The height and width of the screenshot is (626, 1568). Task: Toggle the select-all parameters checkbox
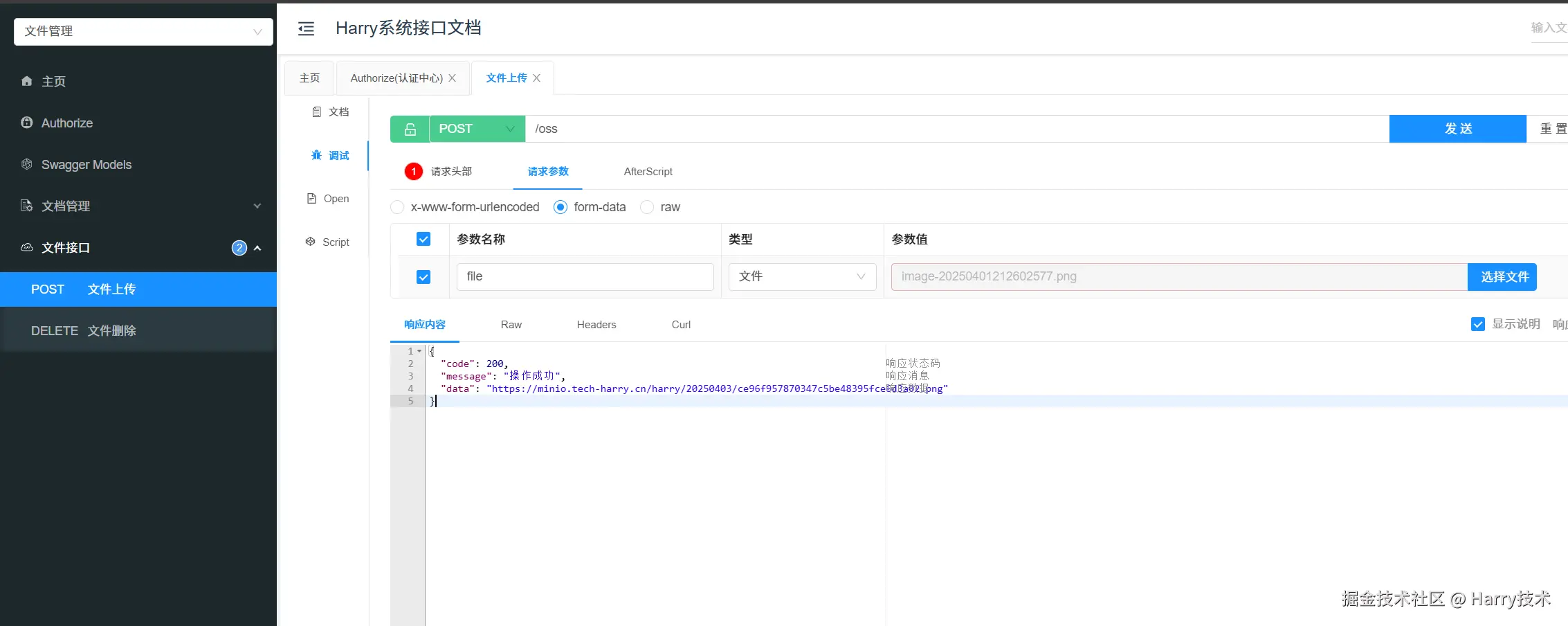423,239
